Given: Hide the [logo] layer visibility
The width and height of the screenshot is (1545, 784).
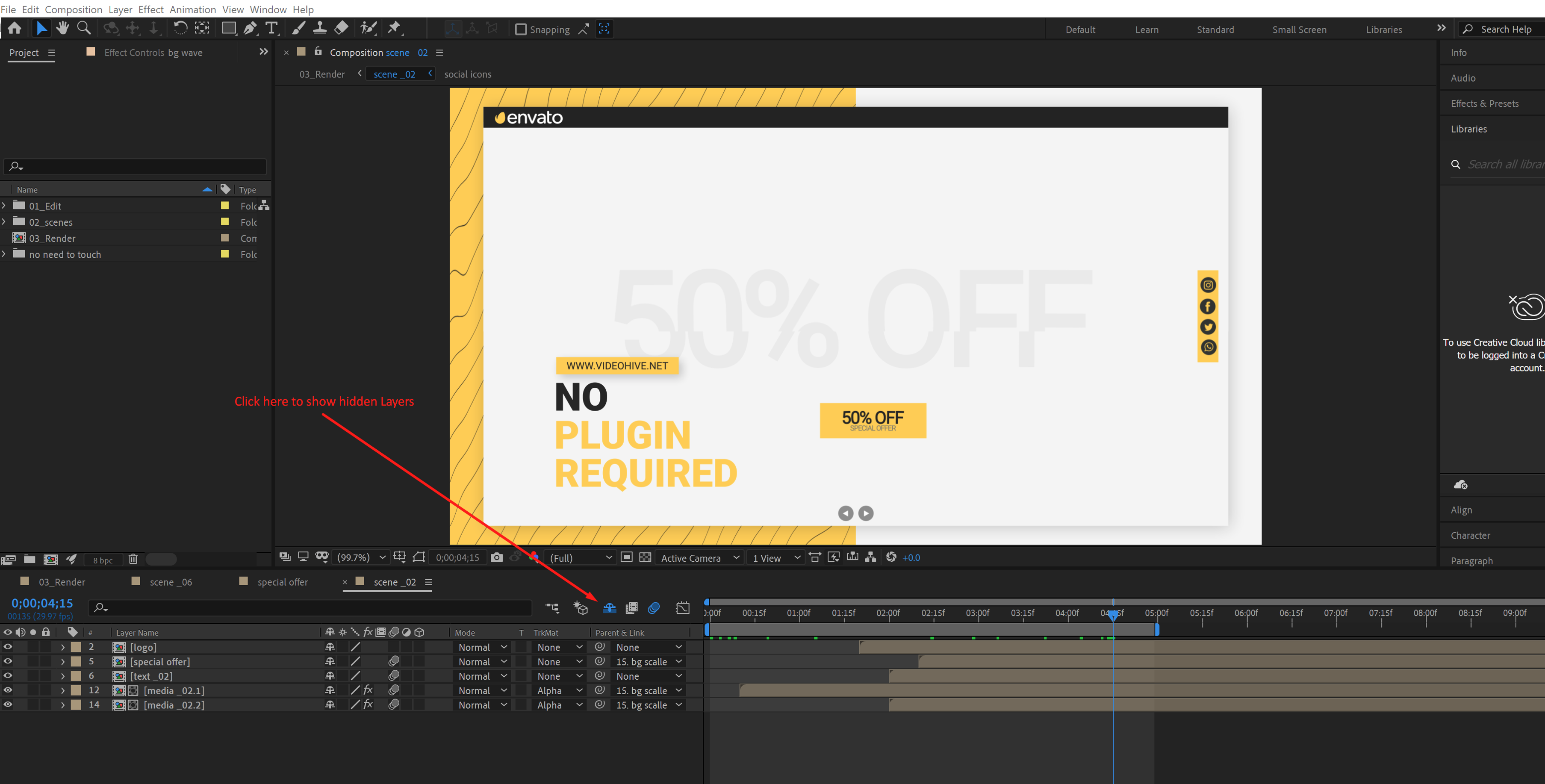Looking at the screenshot, I should (8, 647).
